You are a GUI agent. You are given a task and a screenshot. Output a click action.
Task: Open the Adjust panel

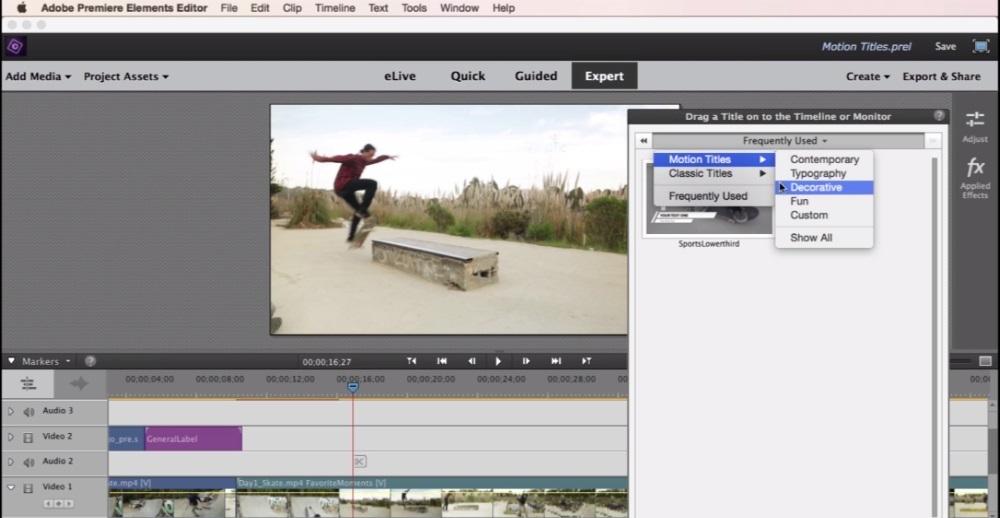pos(974,126)
